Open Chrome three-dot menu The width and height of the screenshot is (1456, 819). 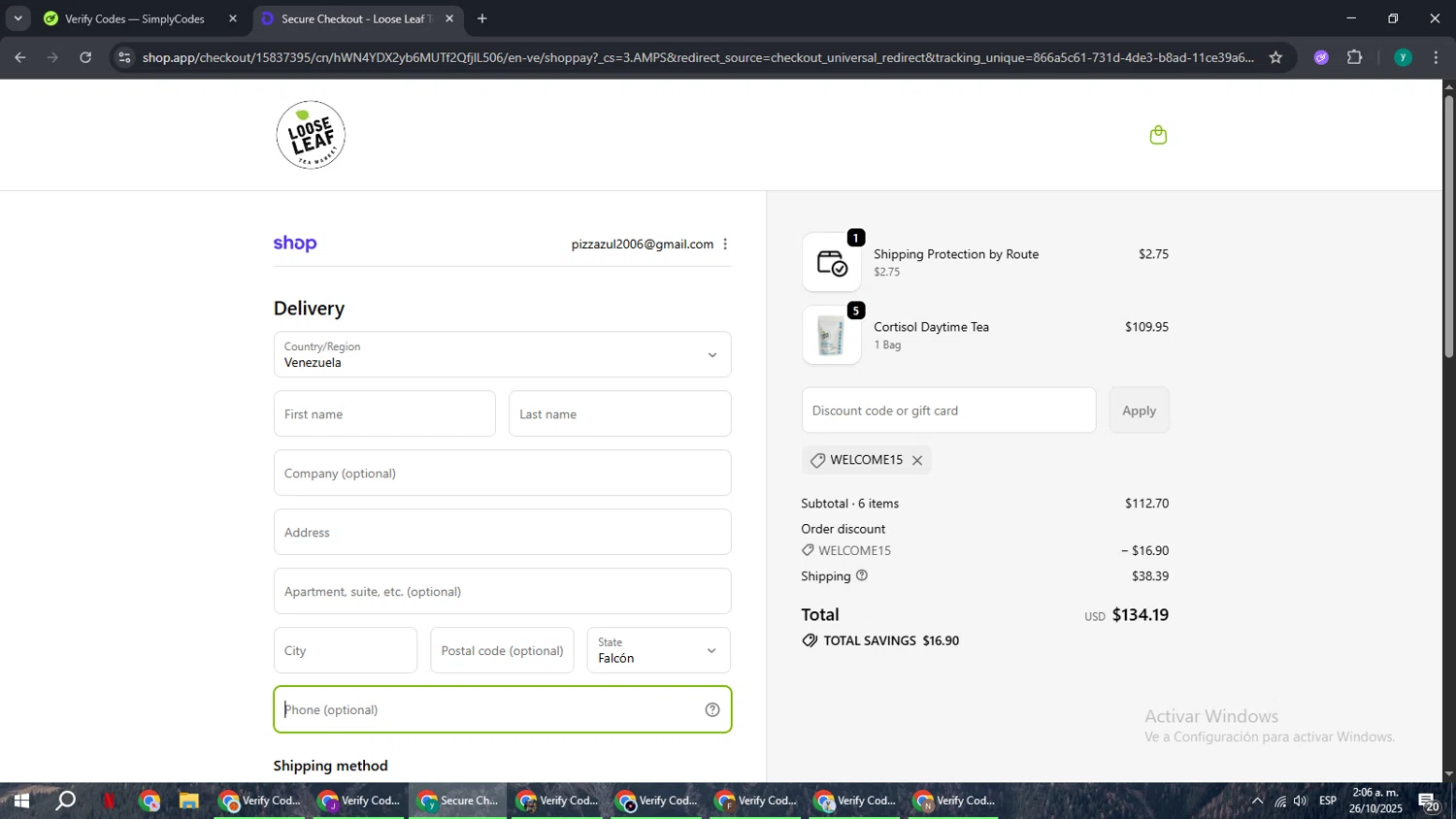[1436, 57]
